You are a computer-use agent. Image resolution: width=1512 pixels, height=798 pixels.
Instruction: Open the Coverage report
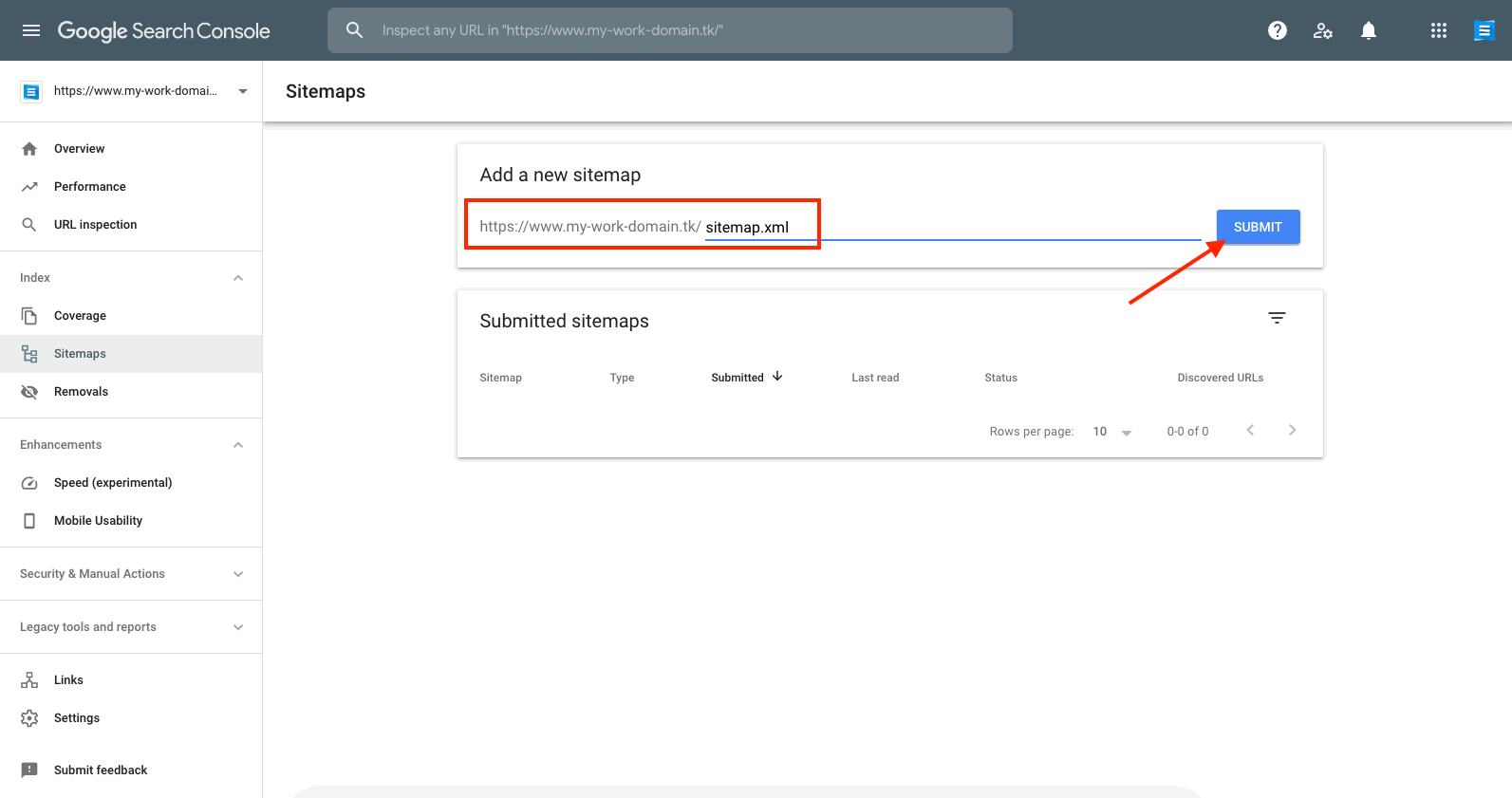131,316
